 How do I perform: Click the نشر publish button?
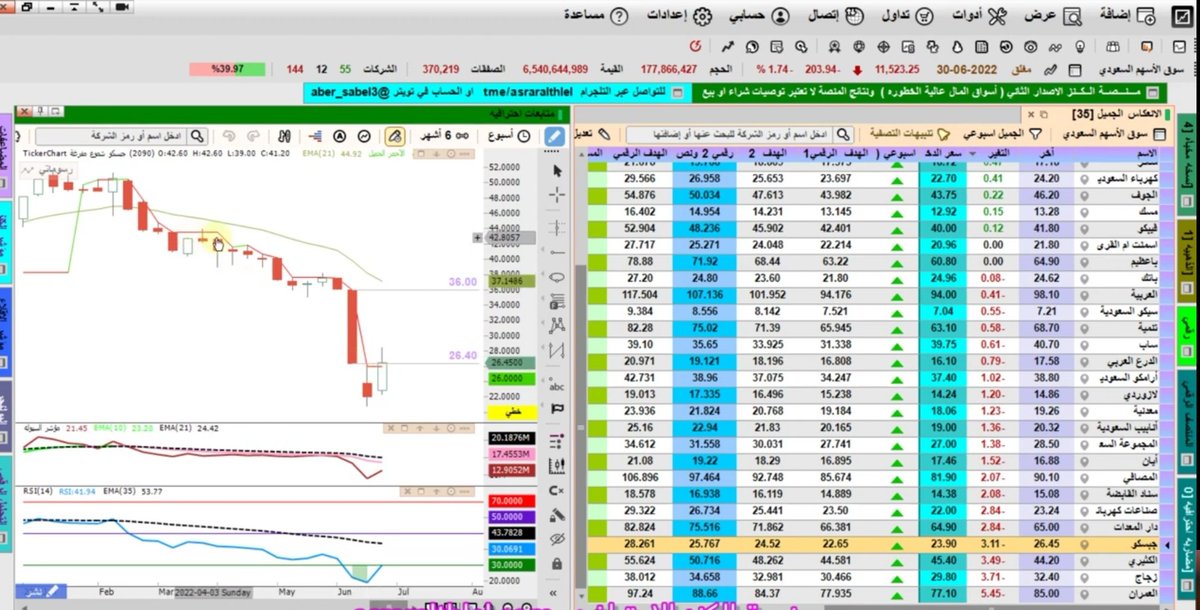[x=41, y=591]
